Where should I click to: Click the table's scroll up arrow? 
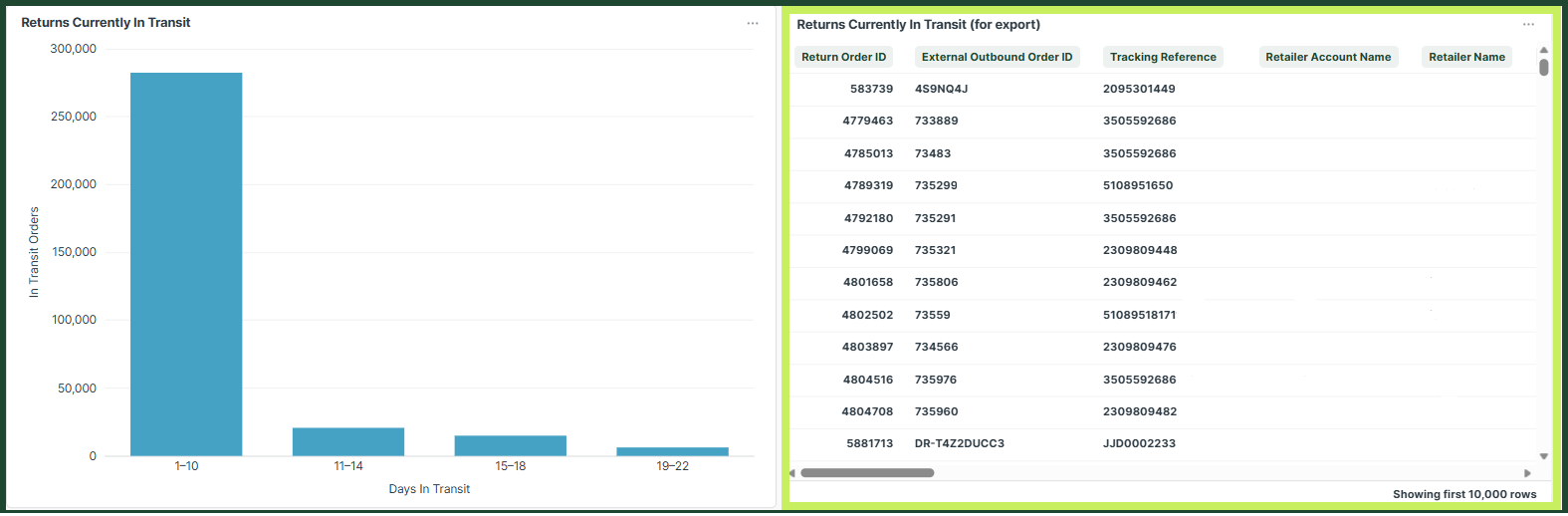[x=1544, y=50]
